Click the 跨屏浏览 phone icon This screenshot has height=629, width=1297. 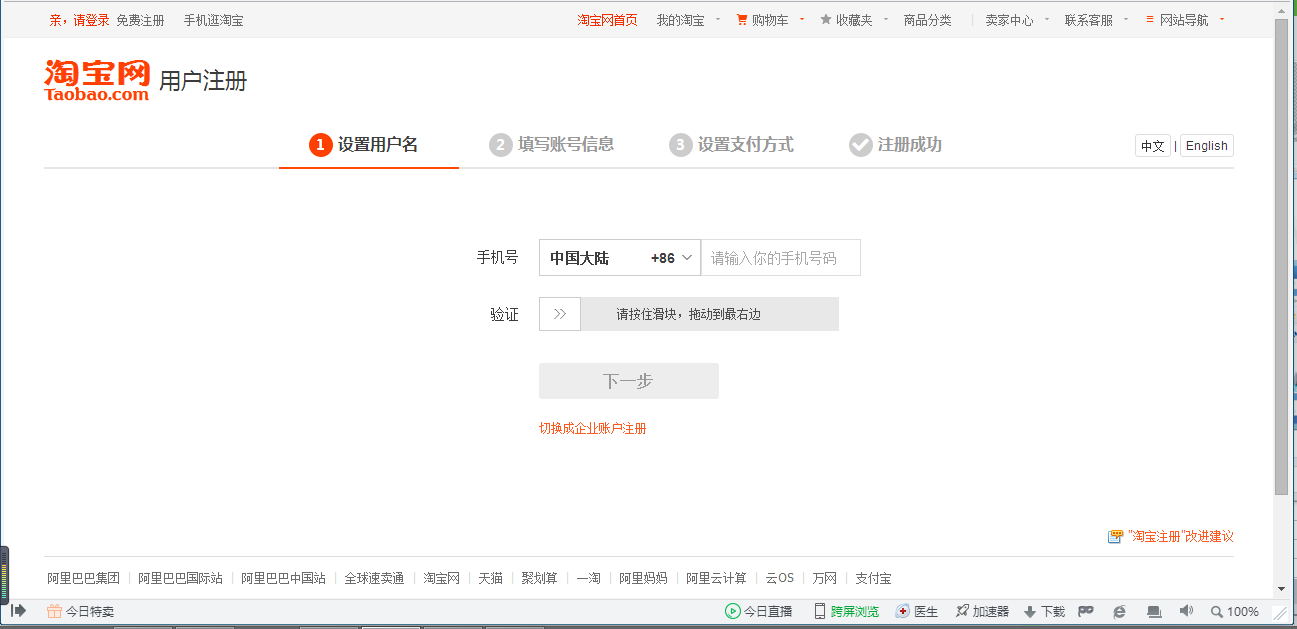pyautogui.click(x=820, y=611)
